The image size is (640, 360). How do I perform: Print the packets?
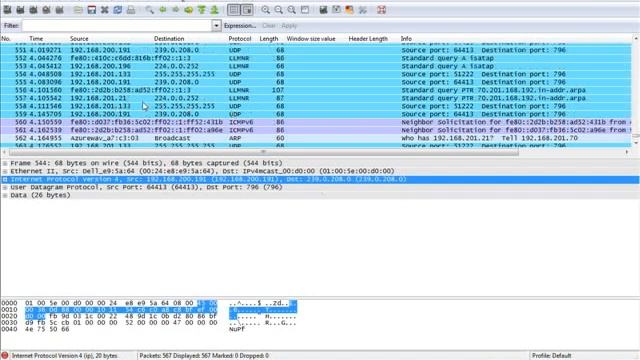click(x=131, y=10)
